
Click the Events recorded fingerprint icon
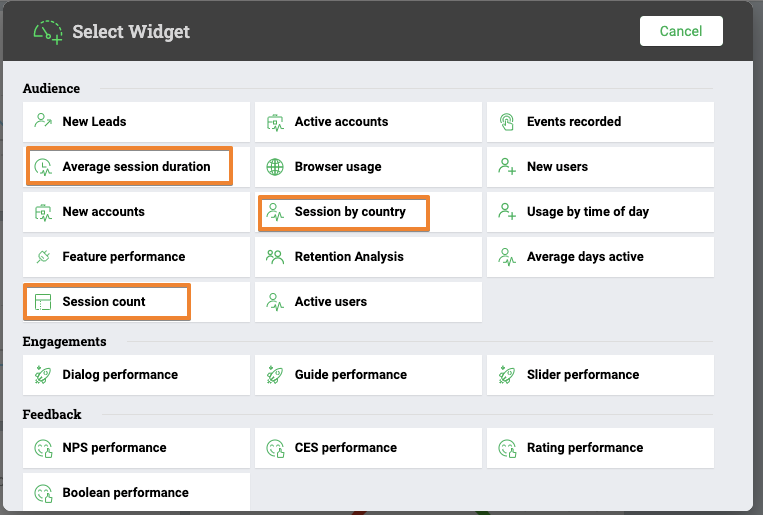point(507,122)
